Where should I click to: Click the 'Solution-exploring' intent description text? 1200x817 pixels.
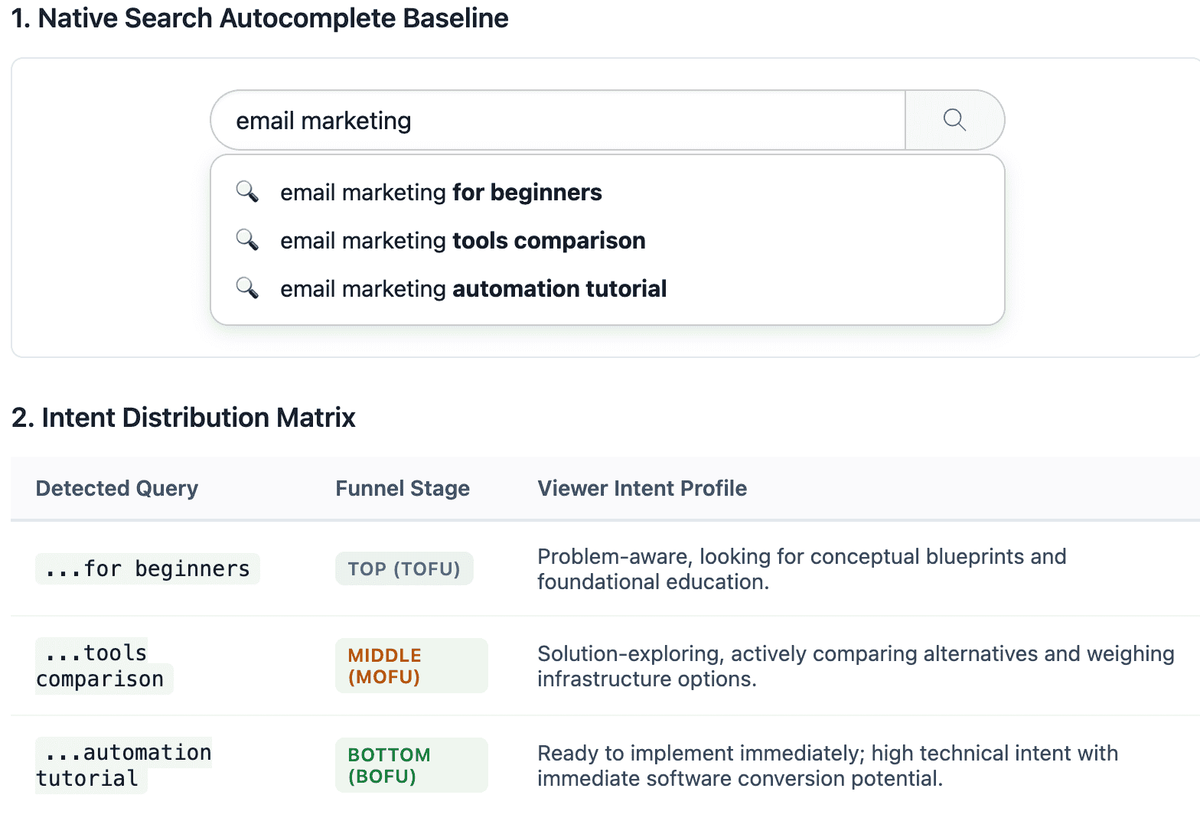coord(856,666)
